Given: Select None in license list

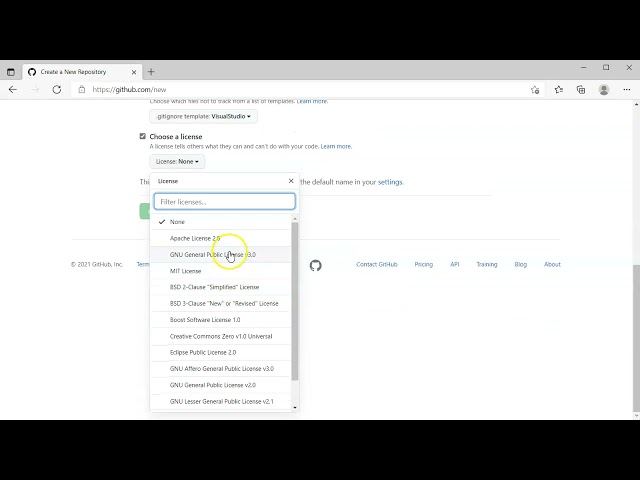Looking at the screenshot, I should tap(220, 222).
